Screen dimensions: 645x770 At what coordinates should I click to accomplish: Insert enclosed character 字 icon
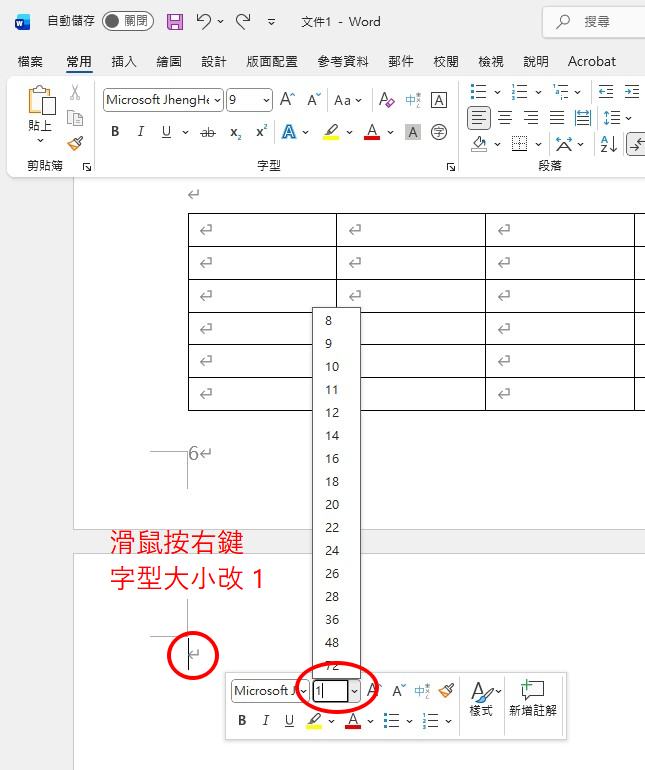(x=439, y=132)
